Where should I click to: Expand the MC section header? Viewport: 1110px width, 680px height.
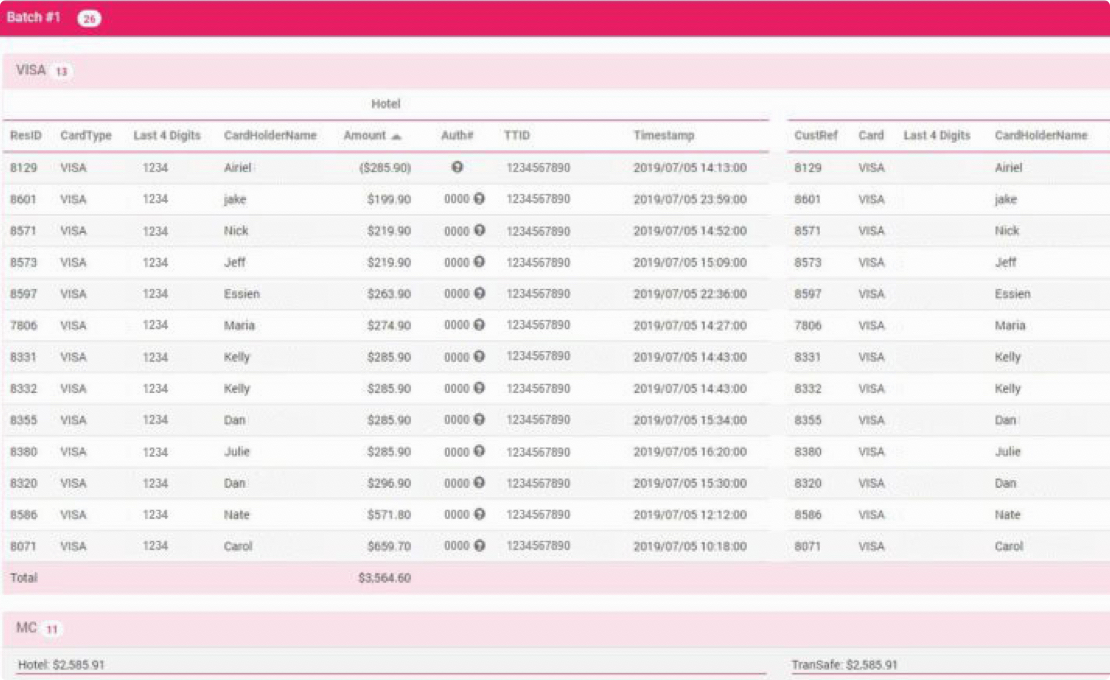(x=556, y=628)
